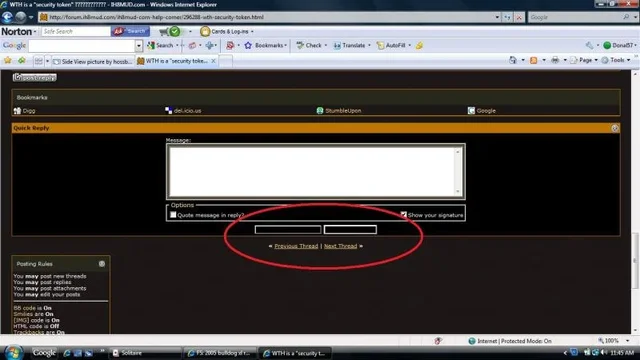Open the Google account user menu
This screenshot has height=360, width=640.
coord(620,45)
